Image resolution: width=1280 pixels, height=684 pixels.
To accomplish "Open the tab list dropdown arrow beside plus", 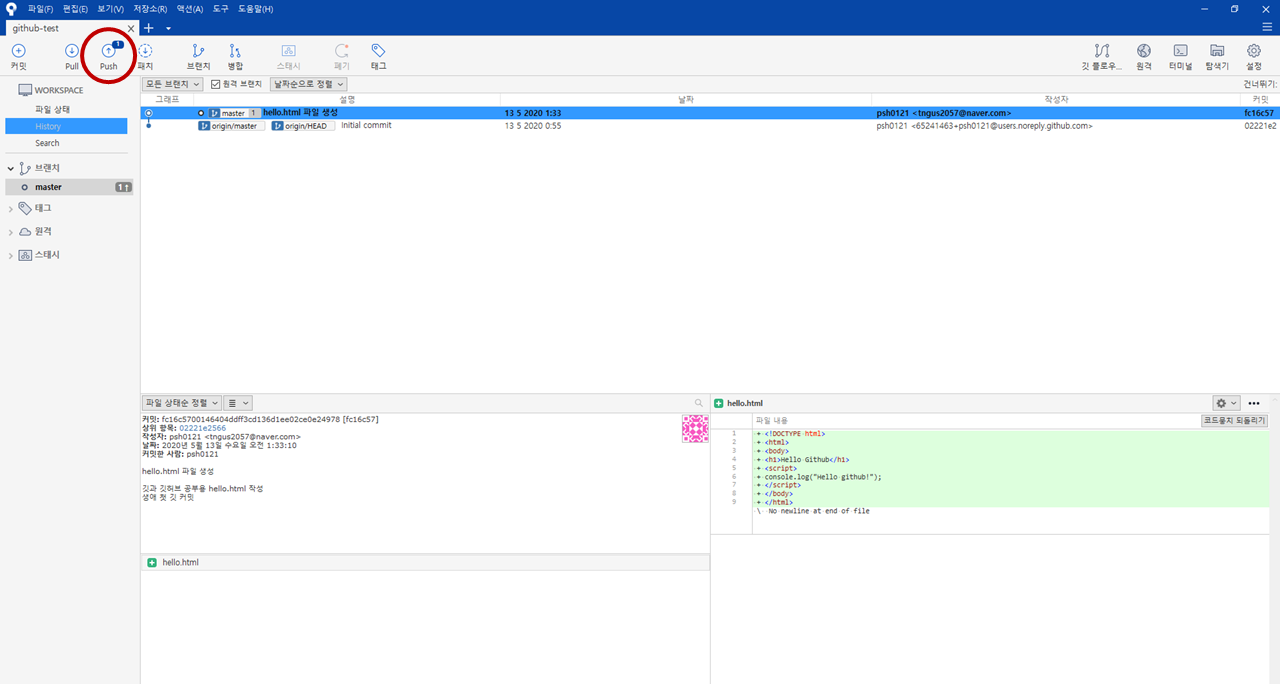I will click(168, 28).
